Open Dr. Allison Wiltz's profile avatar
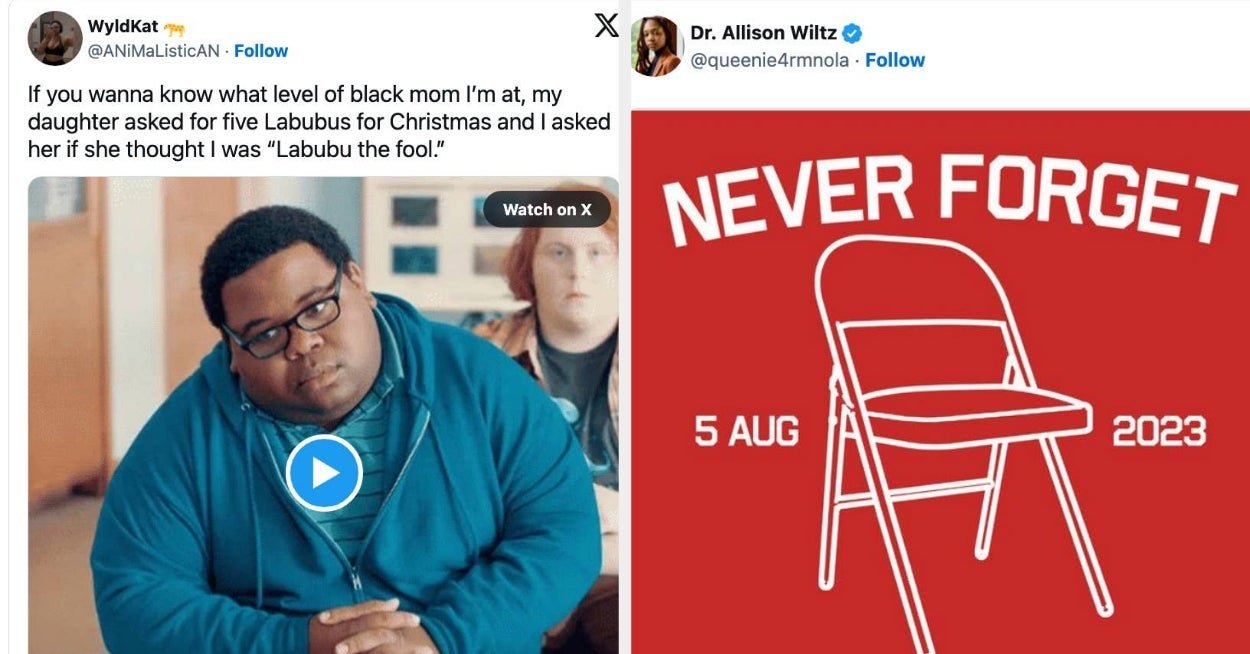Viewport: 1250px width, 654px height. click(x=657, y=46)
